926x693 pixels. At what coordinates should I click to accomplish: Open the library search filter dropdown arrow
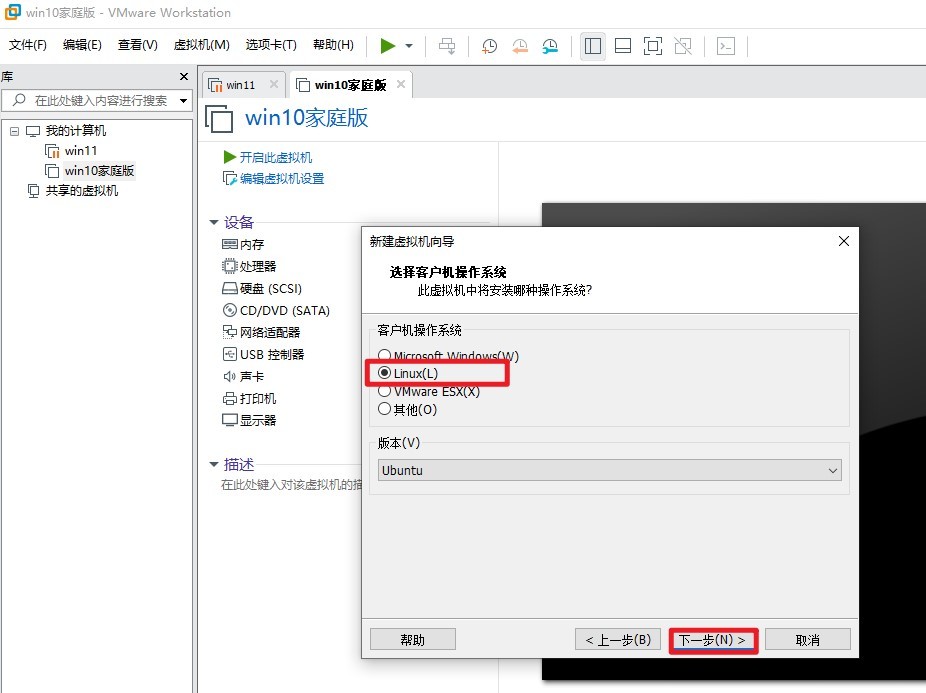click(184, 100)
